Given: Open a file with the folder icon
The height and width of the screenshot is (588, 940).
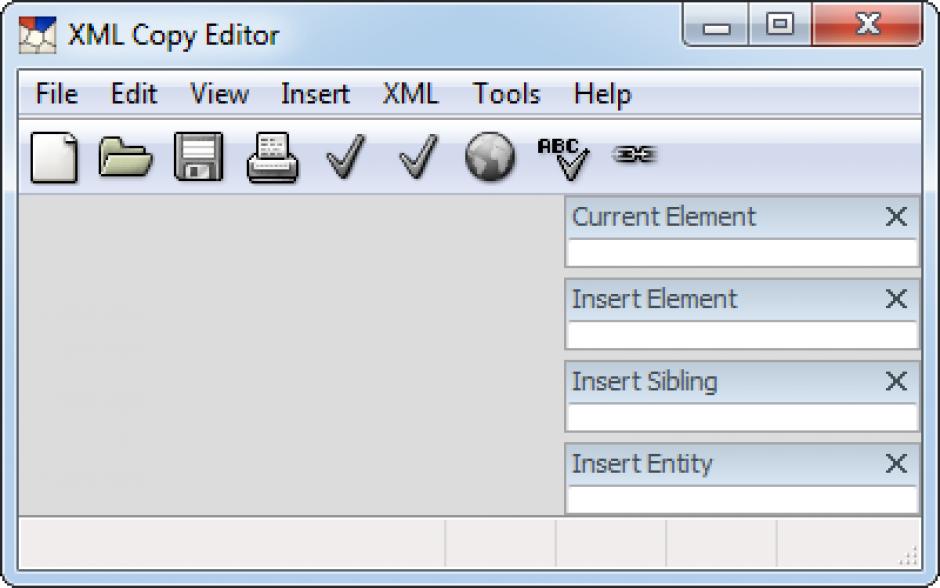Looking at the screenshot, I should 125,157.
